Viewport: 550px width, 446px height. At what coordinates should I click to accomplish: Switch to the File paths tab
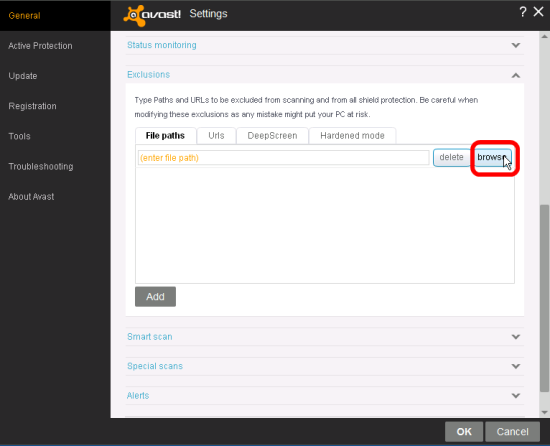coord(165,136)
